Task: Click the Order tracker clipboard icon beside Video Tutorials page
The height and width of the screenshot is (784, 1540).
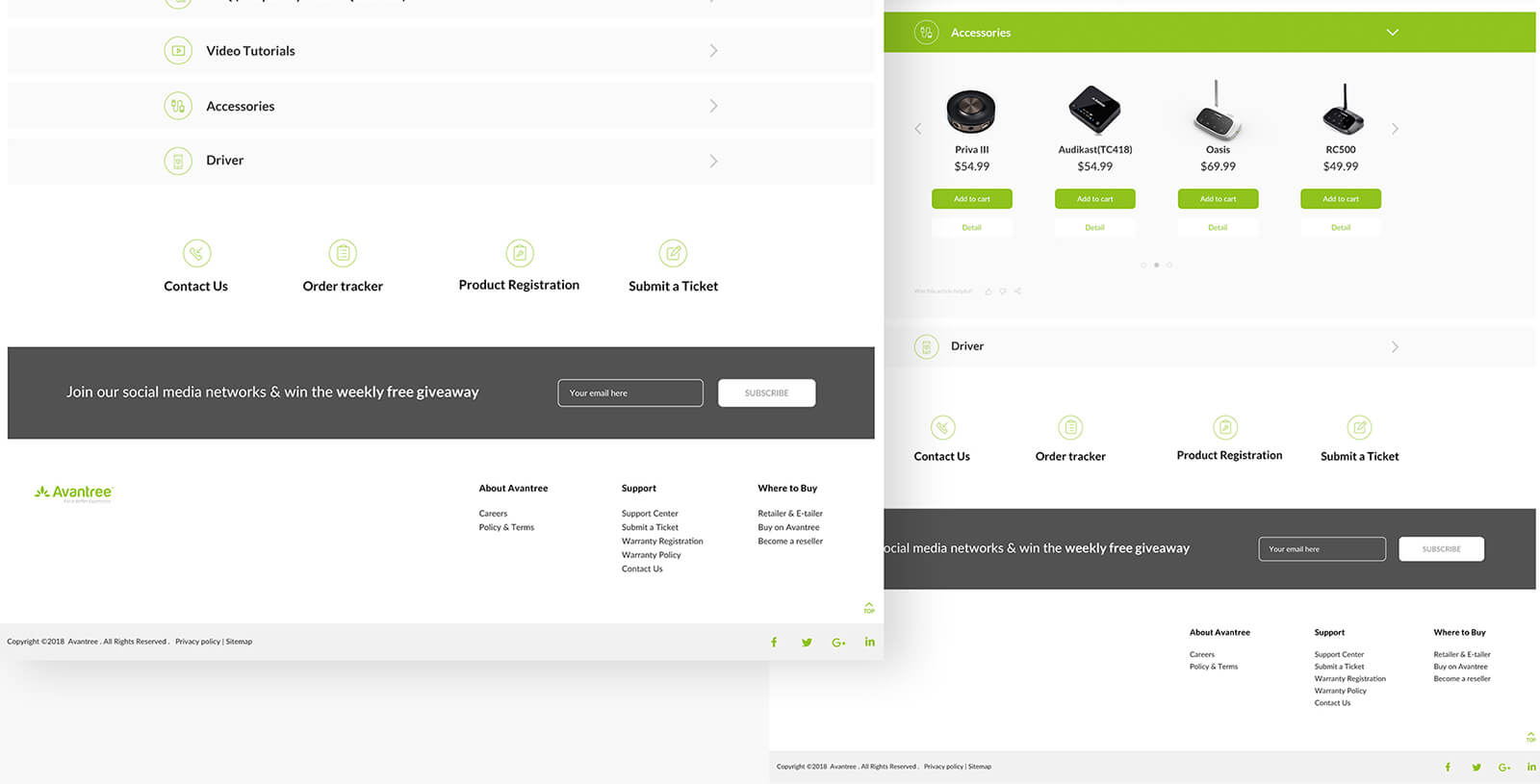Action: click(x=343, y=253)
